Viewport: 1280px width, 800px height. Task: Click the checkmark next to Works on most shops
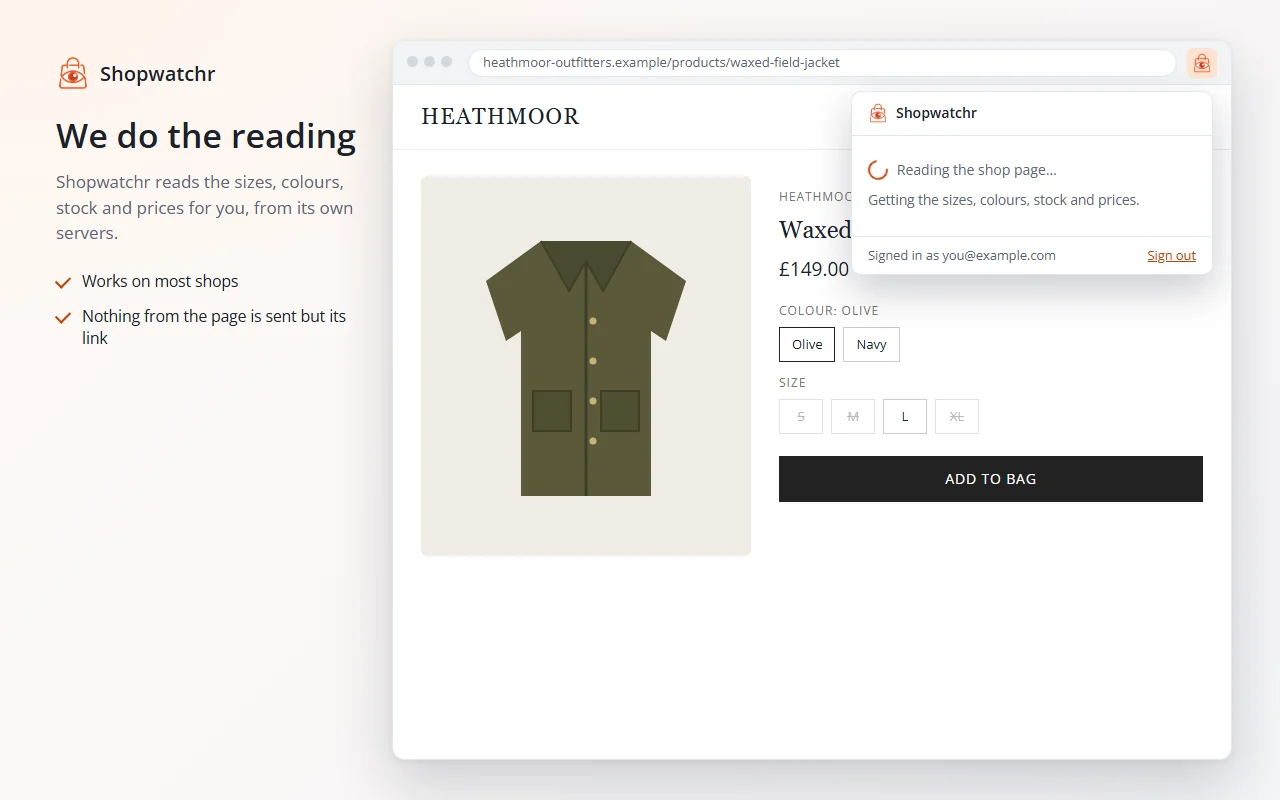point(63,283)
